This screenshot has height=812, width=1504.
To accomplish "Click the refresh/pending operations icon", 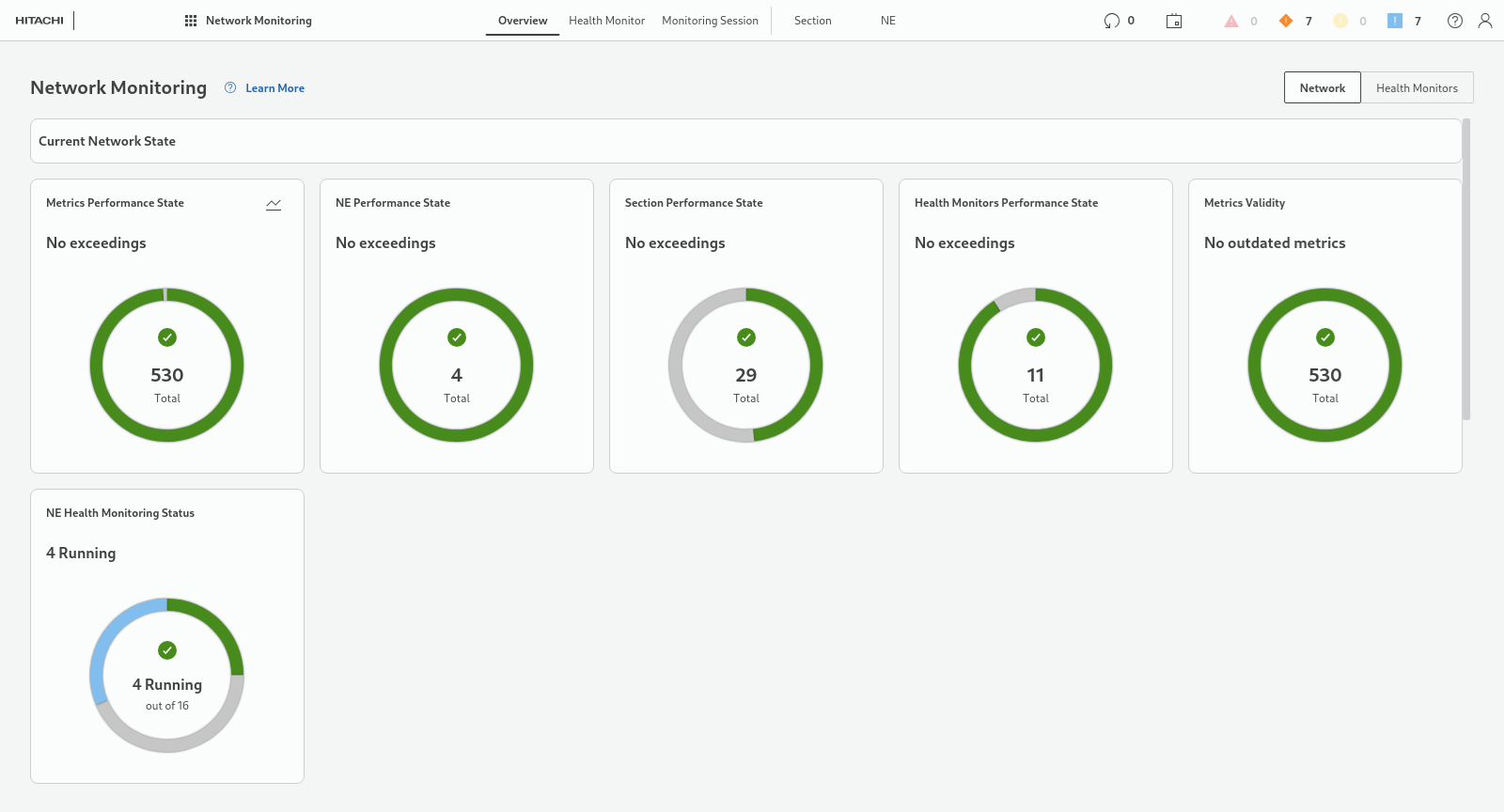I will tap(1112, 21).
